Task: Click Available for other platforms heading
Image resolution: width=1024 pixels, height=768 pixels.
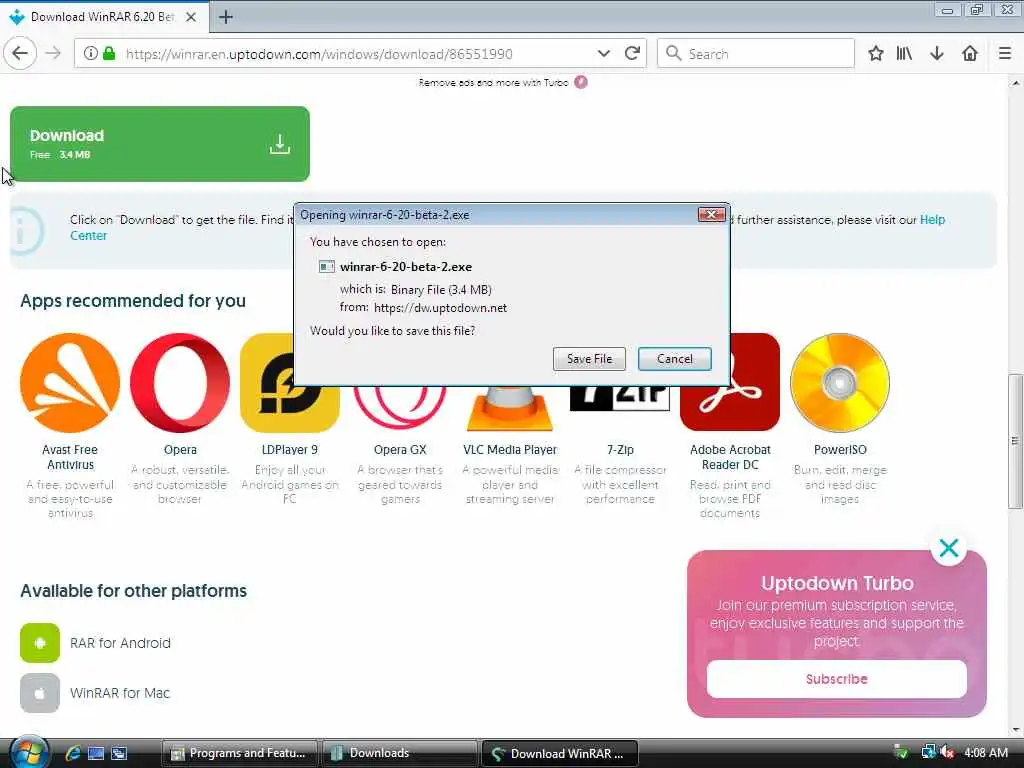Action: pos(133,590)
